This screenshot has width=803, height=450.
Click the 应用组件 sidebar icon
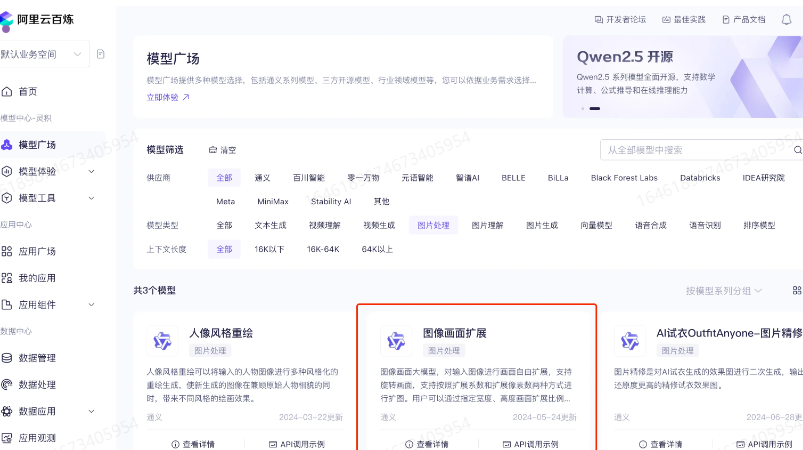pos(7,305)
